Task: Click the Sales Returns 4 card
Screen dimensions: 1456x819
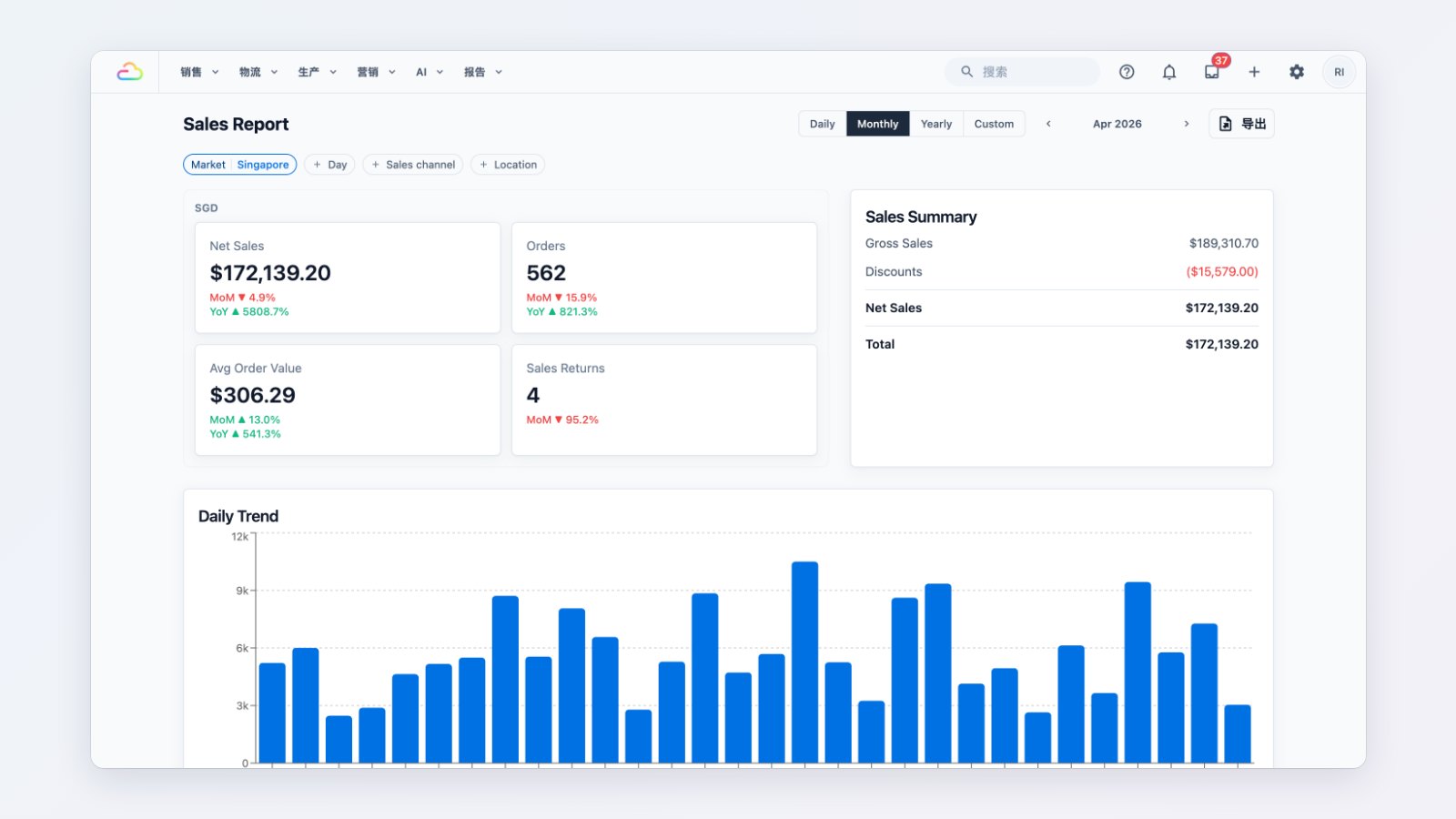Action: pos(664,399)
